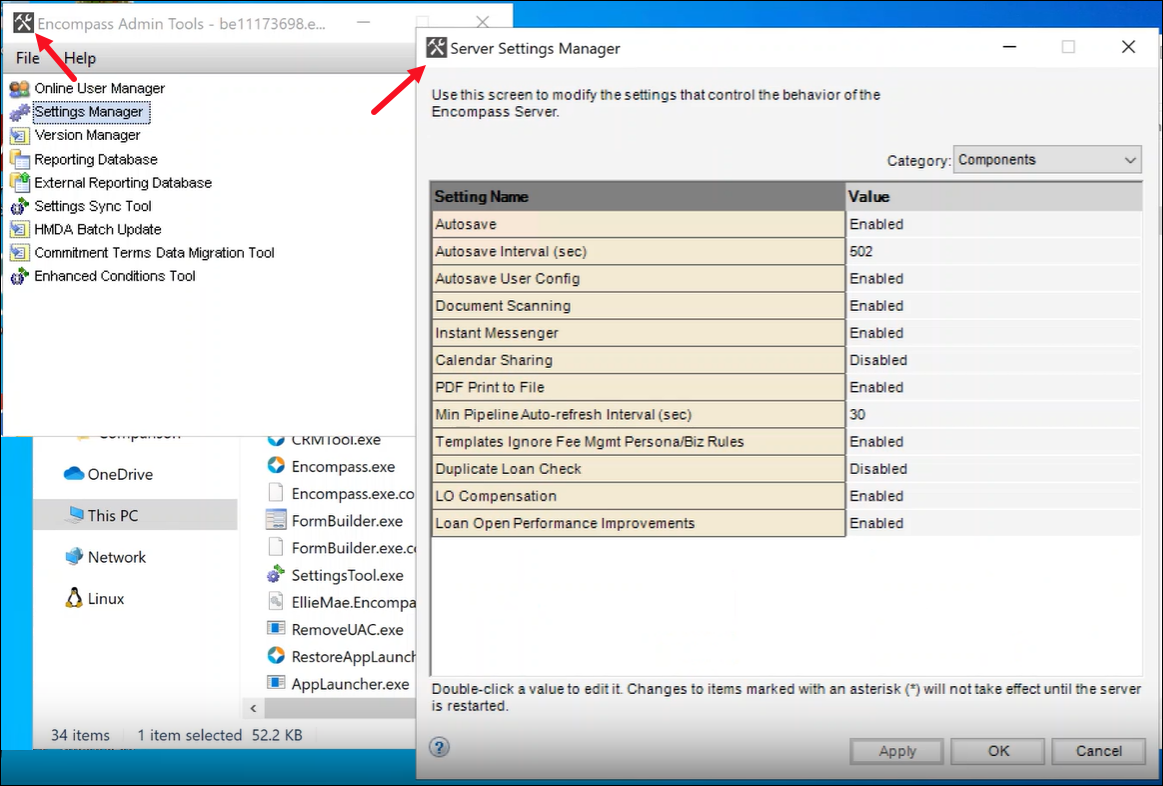Click the SettingsTool.exe file icon
This screenshot has width=1163, height=786.
[276, 574]
